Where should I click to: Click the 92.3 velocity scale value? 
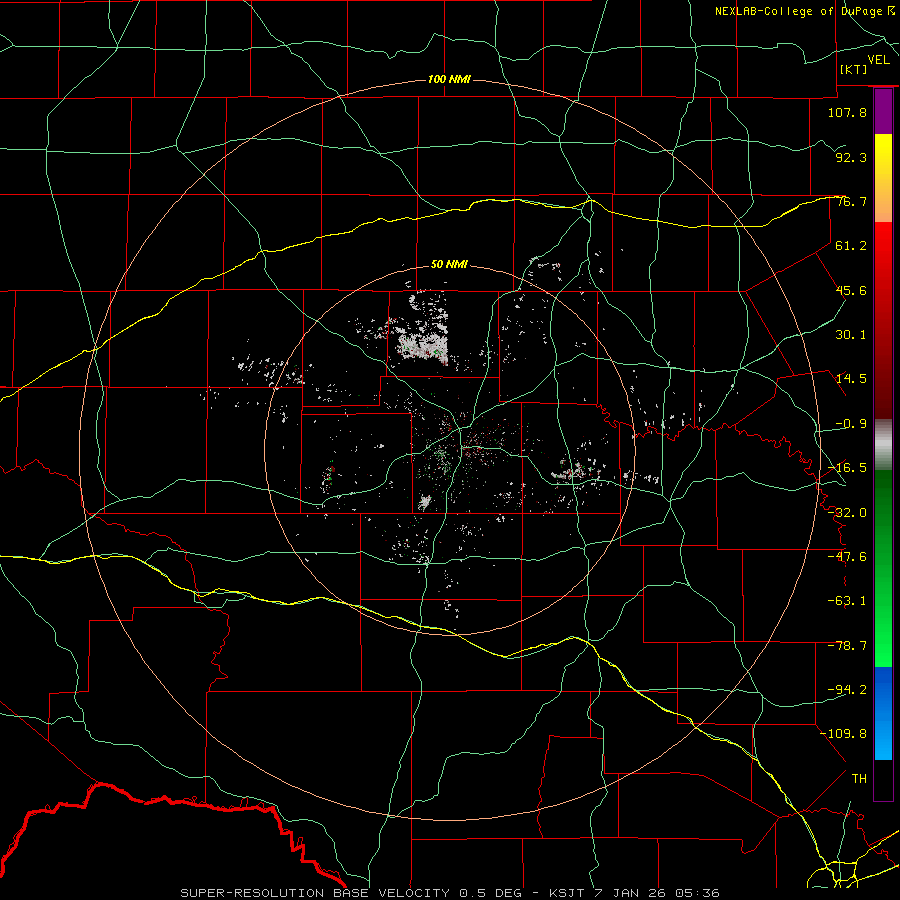coord(851,157)
